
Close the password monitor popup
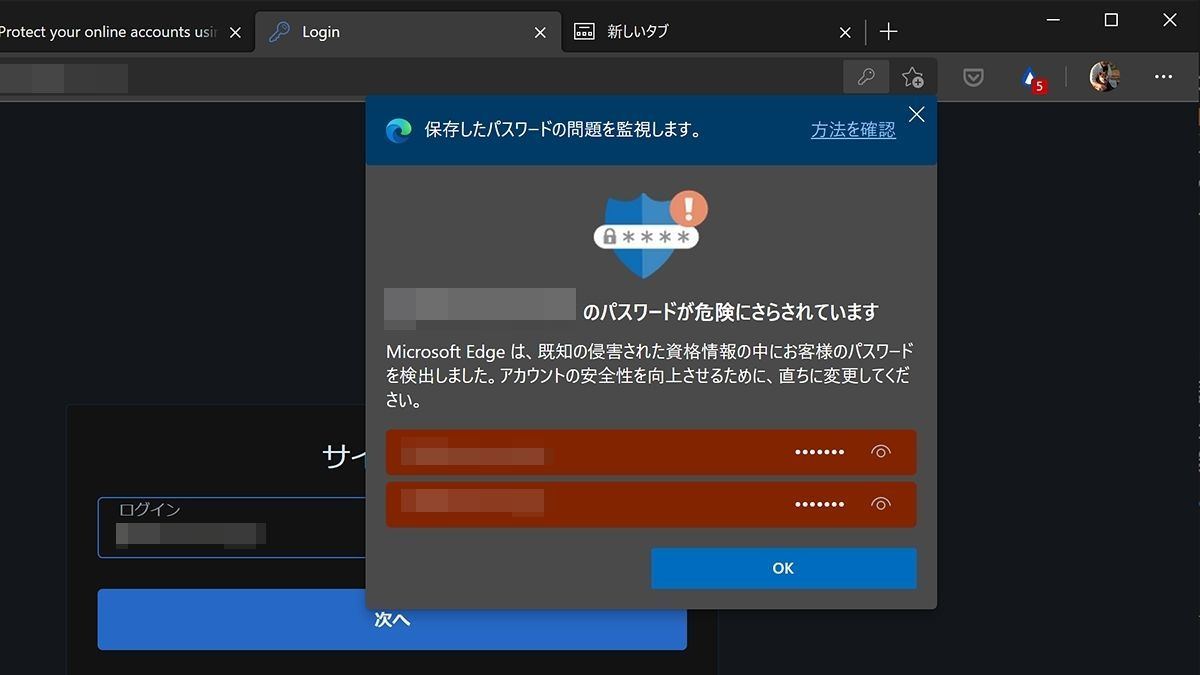point(916,114)
